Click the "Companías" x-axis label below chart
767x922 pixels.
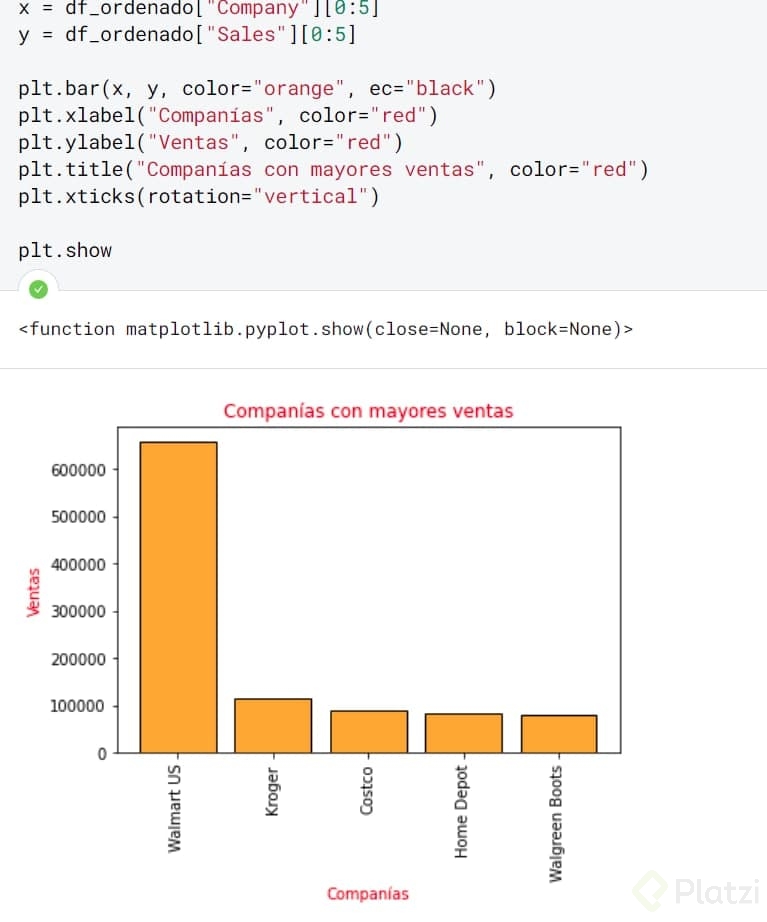pyautogui.click(x=367, y=894)
